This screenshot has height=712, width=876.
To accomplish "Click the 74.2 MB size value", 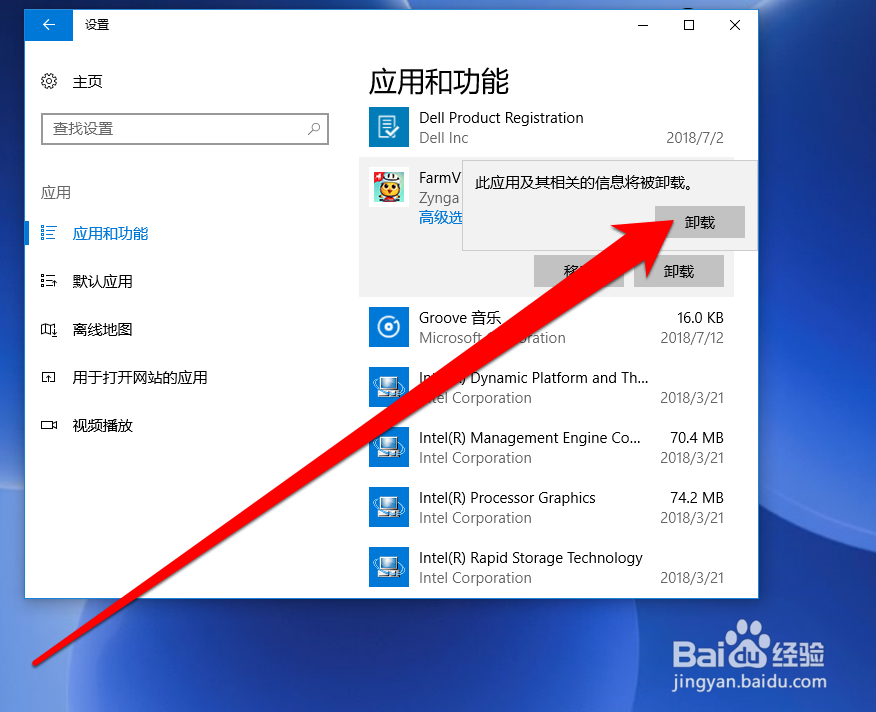I will tap(697, 497).
